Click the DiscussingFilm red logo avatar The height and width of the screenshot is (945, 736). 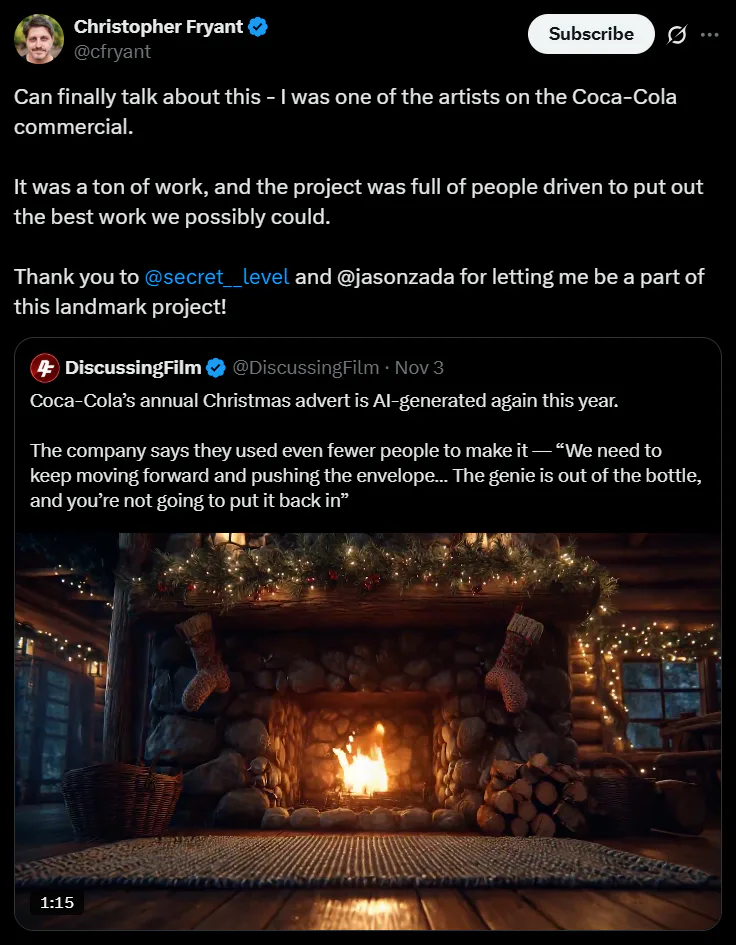44,368
